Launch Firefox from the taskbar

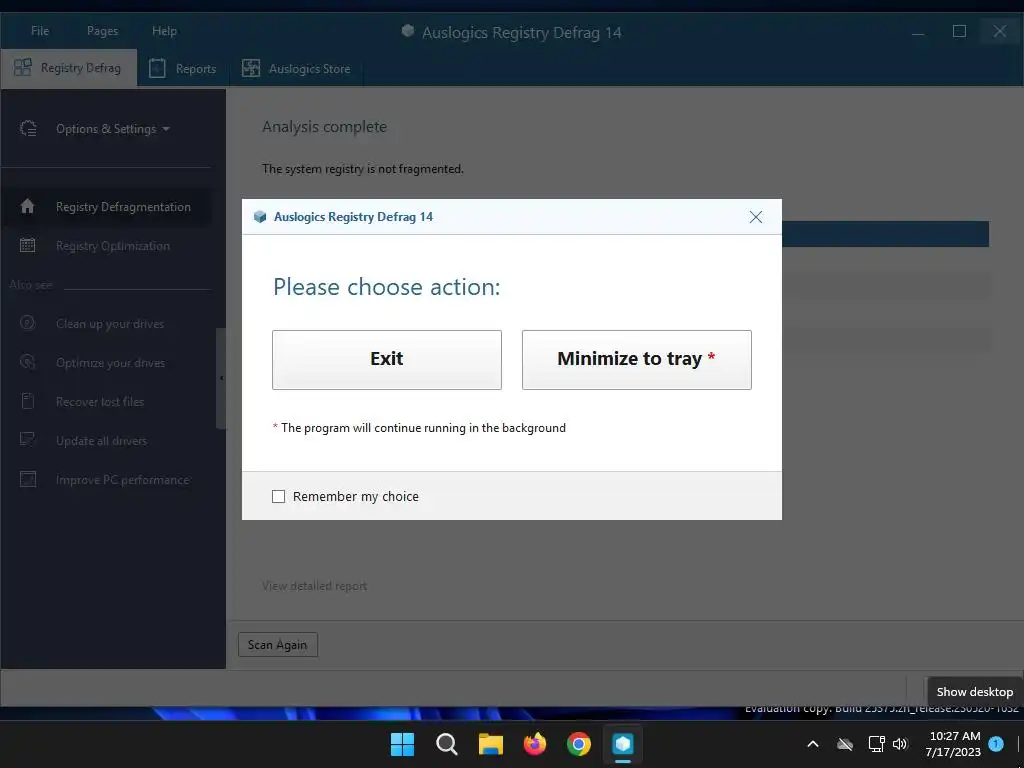click(535, 744)
